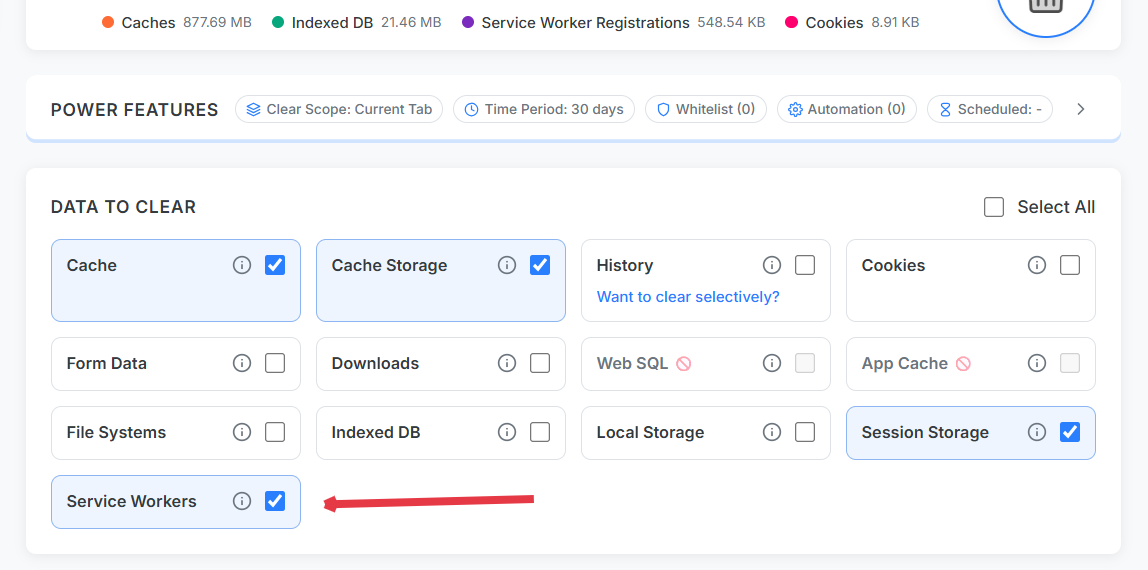Click the info icon for Cache Storage

(x=507, y=265)
